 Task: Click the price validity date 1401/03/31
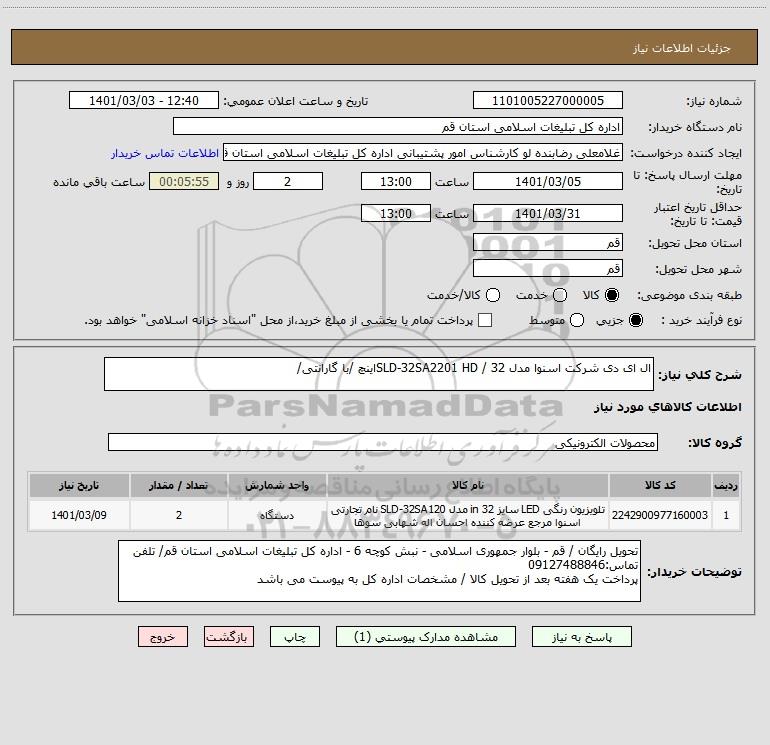(548, 214)
